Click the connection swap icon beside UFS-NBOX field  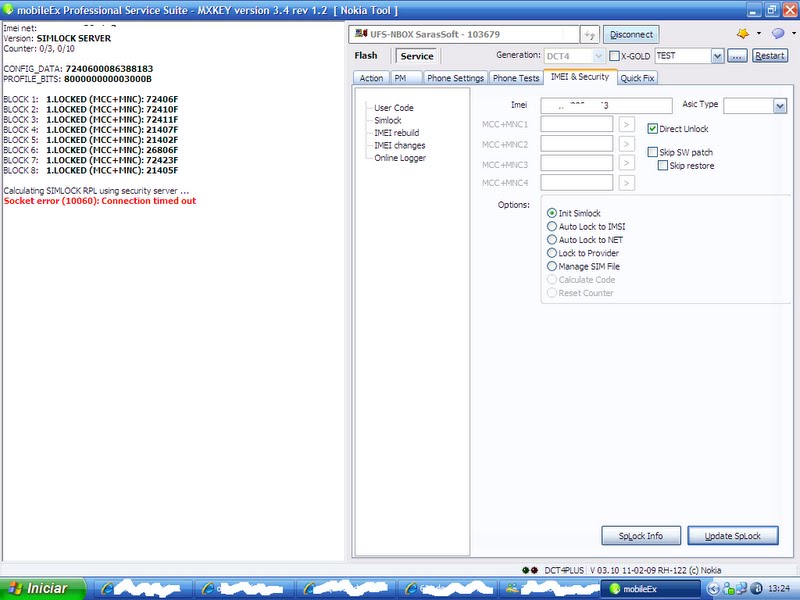589,35
